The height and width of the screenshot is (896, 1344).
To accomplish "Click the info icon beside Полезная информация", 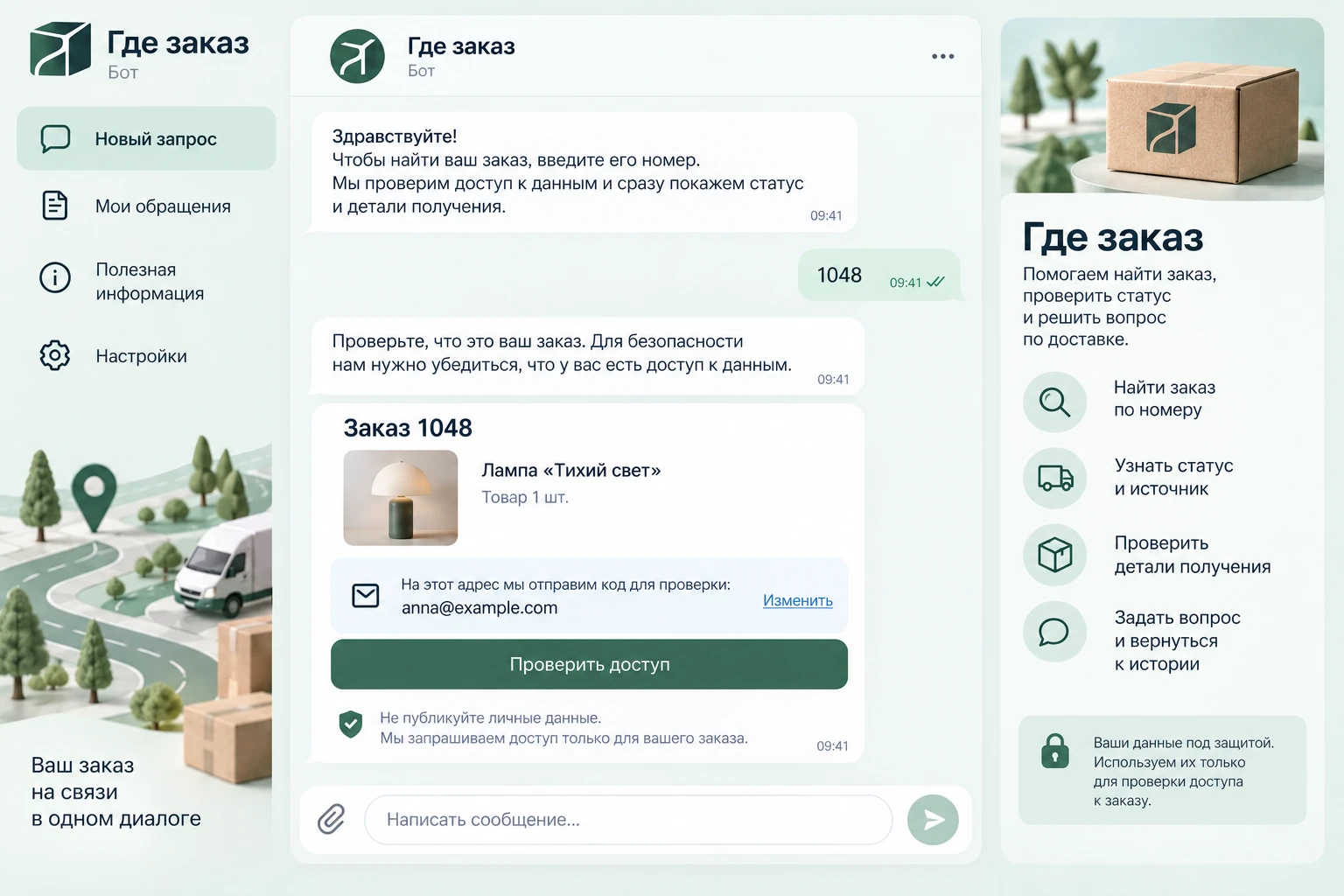I will click(55, 278).
